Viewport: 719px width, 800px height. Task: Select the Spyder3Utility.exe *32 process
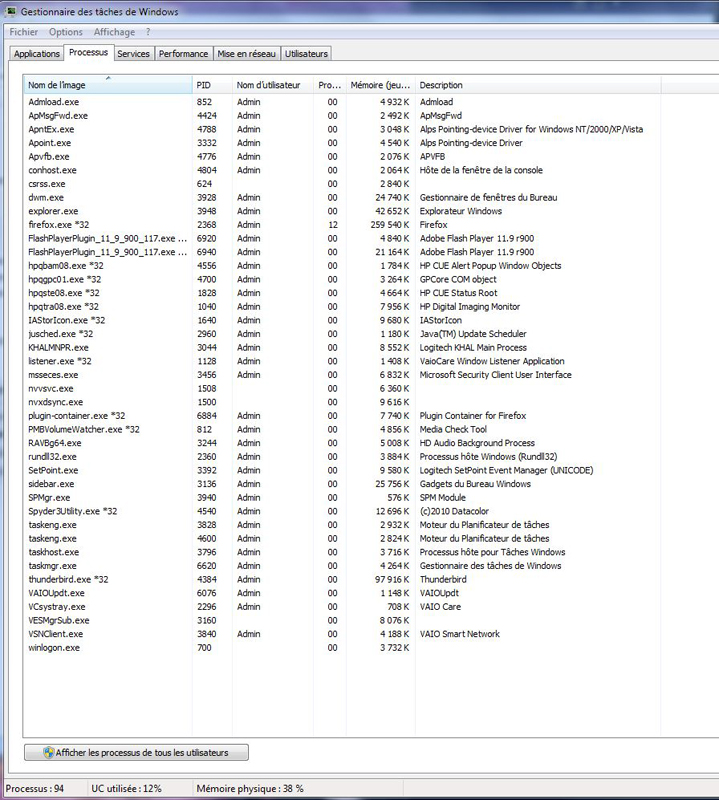point(344,512)
